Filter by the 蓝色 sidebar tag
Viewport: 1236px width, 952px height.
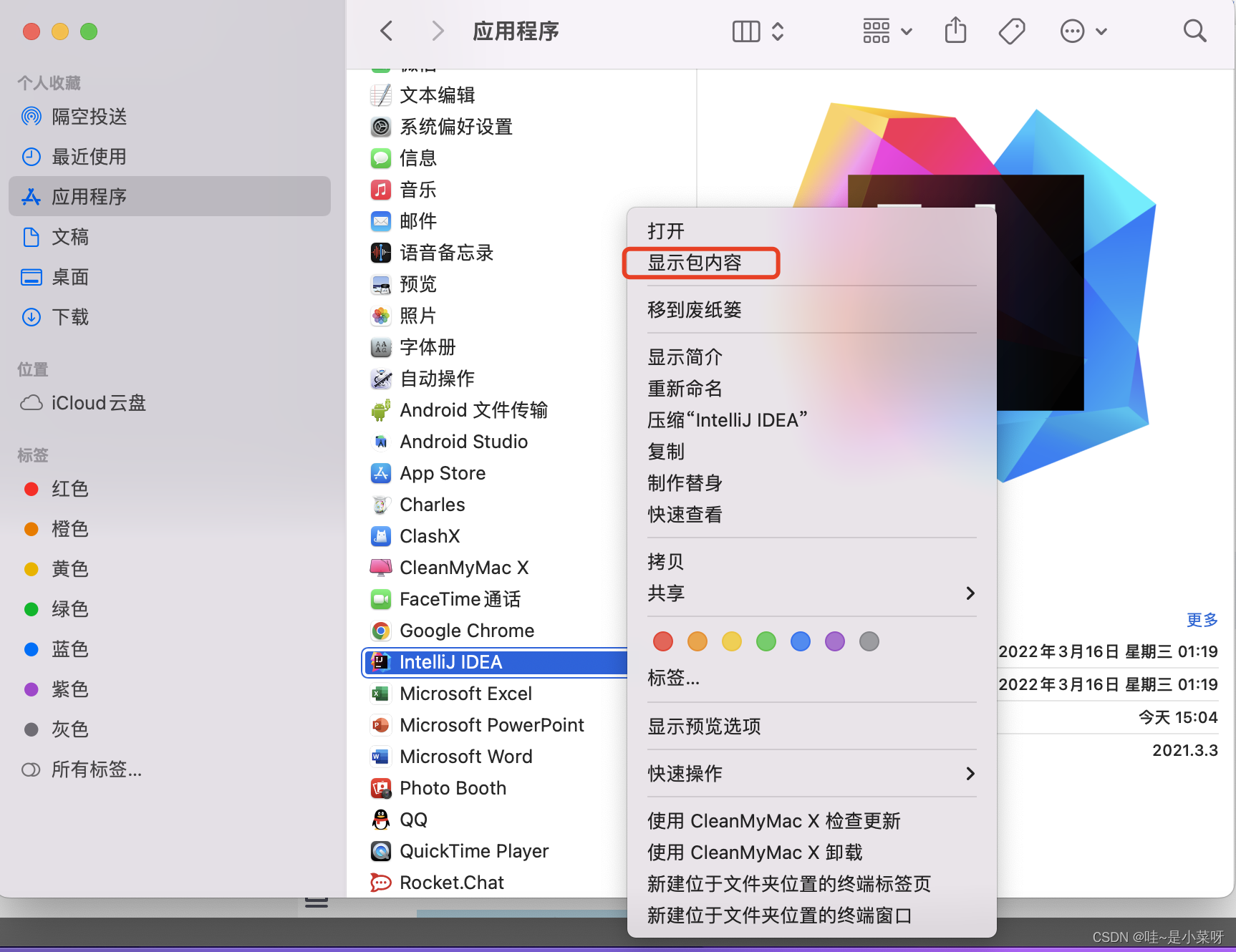(x=170, y=649)
